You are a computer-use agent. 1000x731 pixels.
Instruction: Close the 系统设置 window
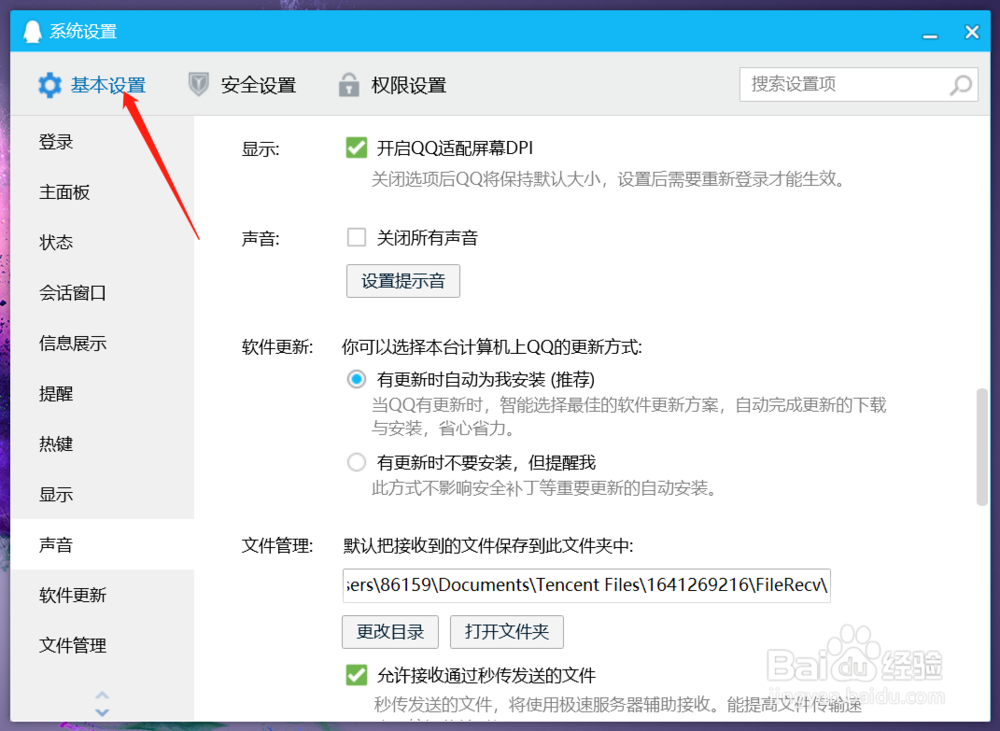972,32
